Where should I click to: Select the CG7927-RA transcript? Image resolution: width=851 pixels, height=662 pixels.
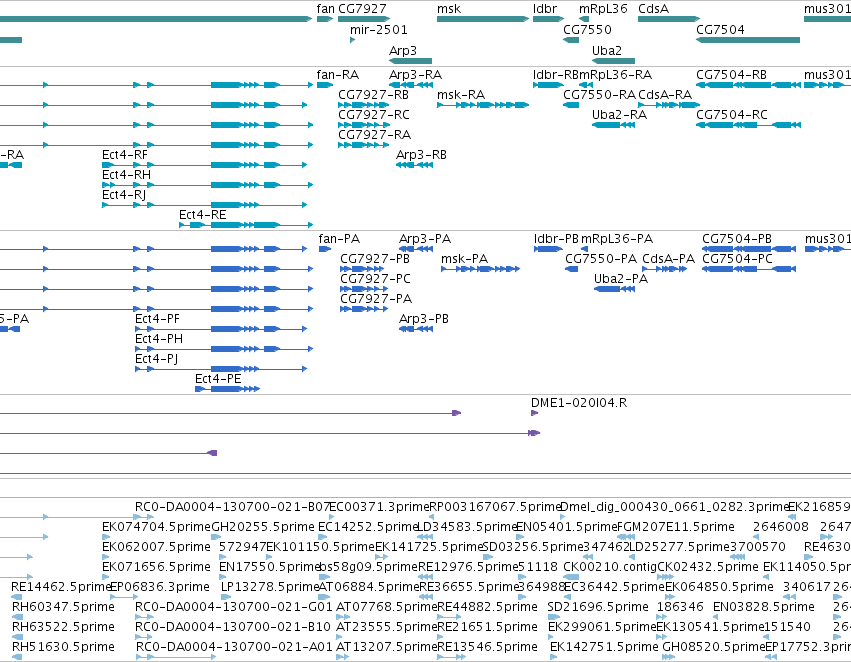(x=364, y=145)
